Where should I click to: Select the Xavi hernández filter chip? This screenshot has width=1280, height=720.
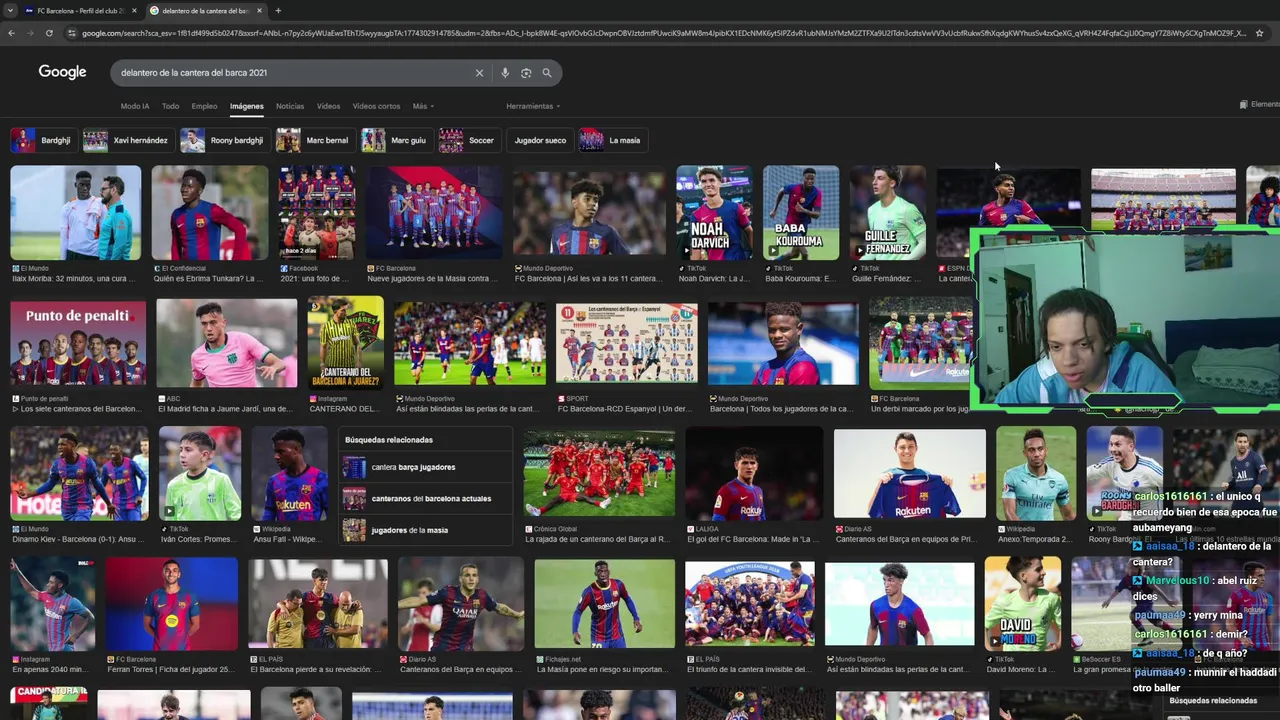point(129,140)
